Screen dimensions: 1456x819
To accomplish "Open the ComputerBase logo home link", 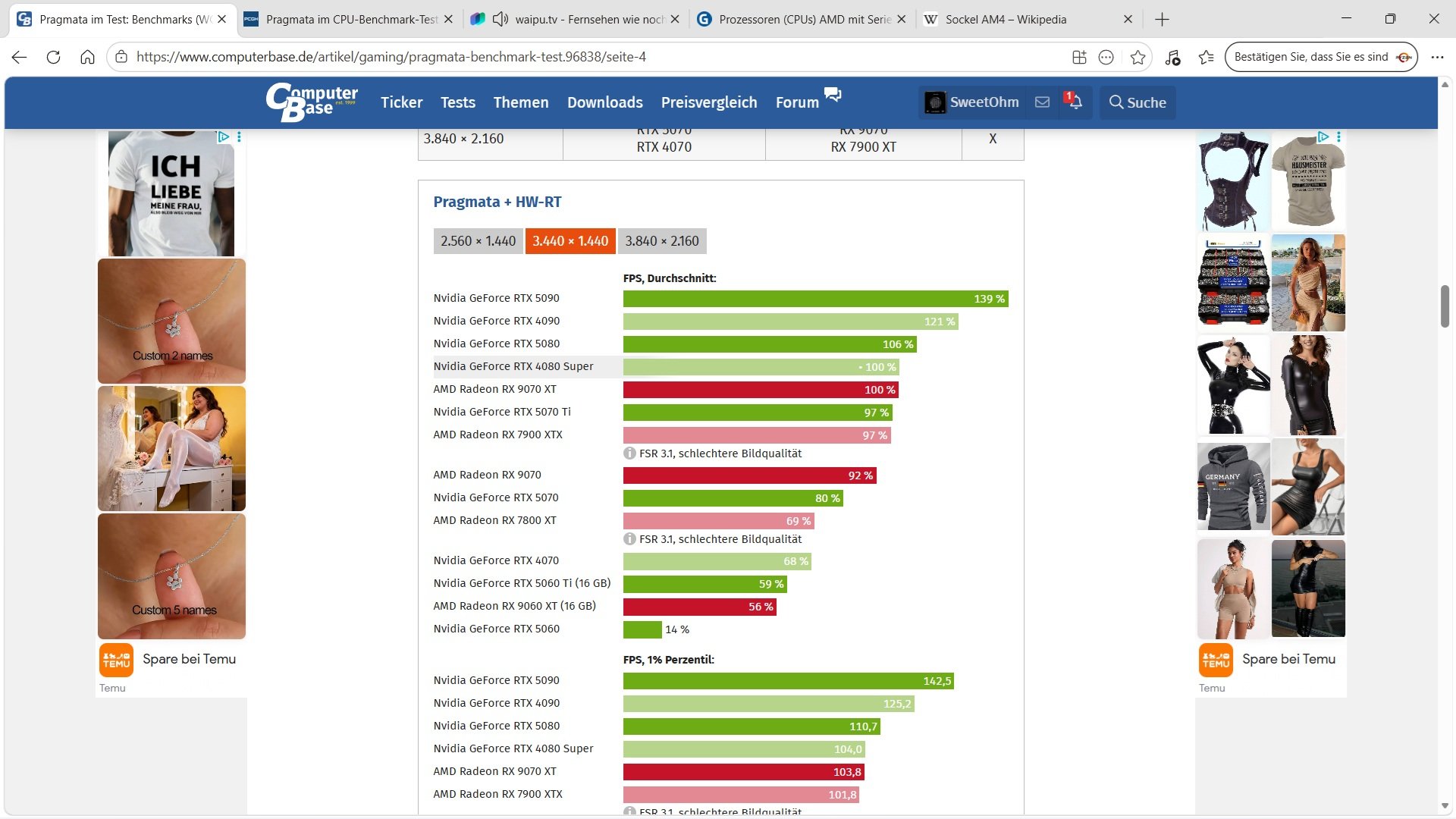I will [x=312, y=102].
